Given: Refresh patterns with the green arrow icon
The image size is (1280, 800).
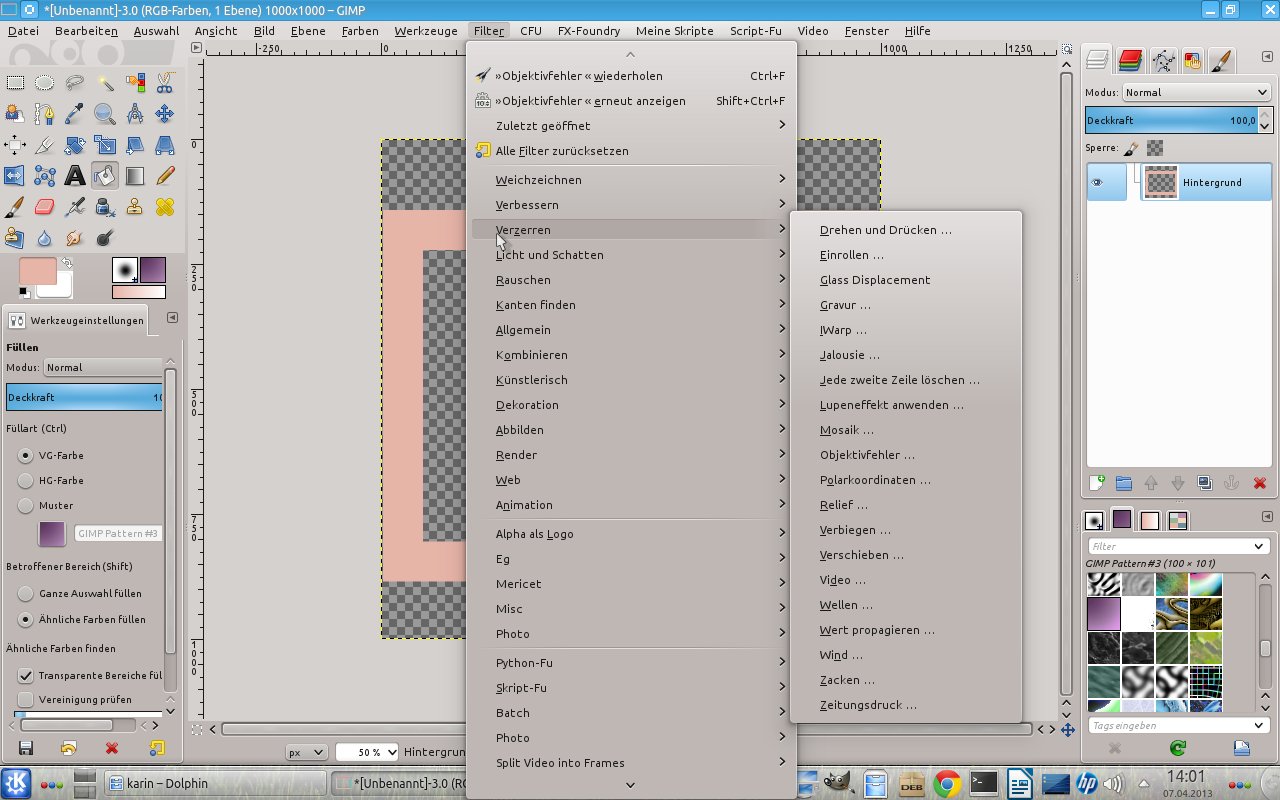Looking at the screenshot, I should click(x=1178, y=748).
